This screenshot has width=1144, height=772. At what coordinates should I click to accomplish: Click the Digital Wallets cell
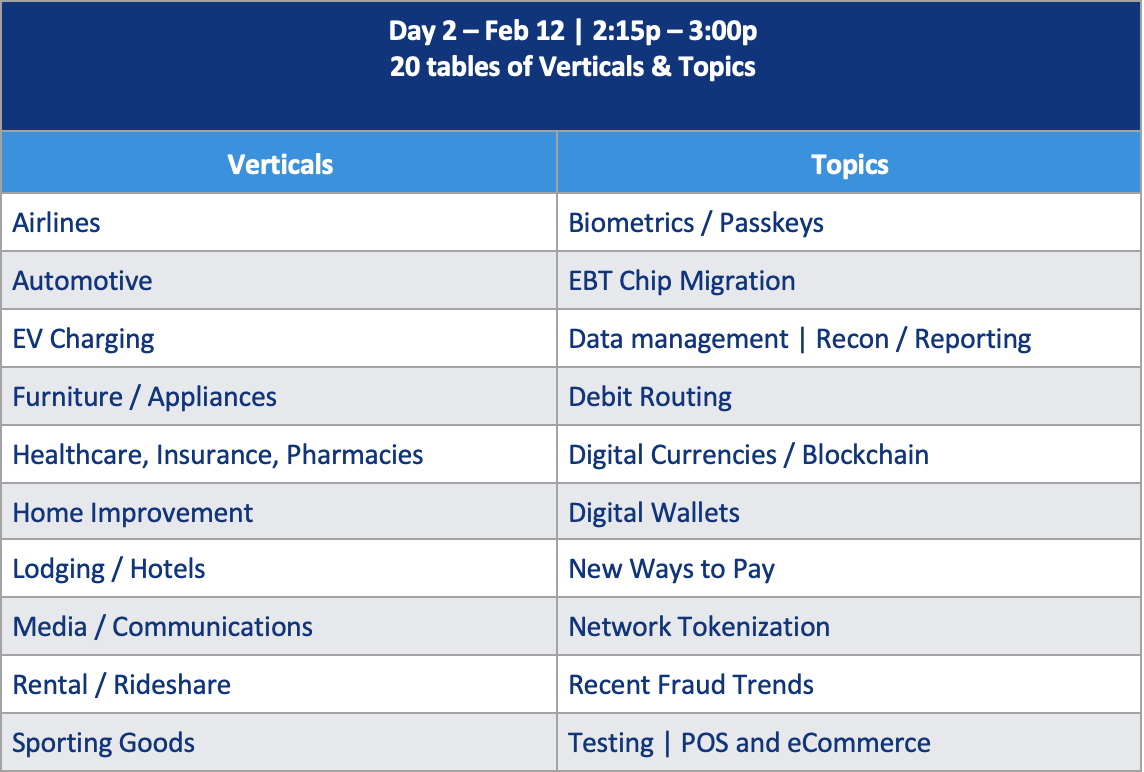point(849,512)
